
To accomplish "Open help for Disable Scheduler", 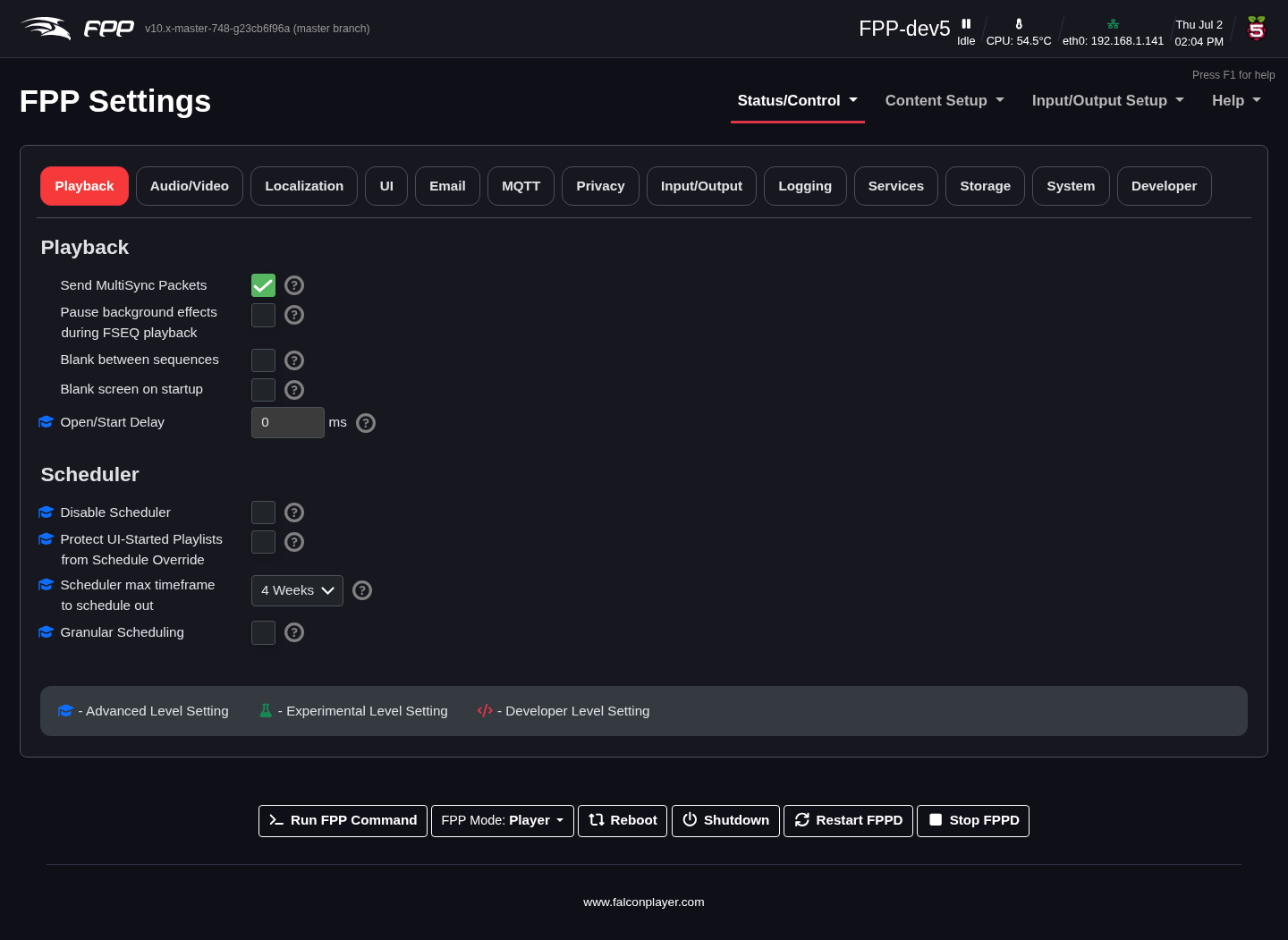I will click(294, 512).
